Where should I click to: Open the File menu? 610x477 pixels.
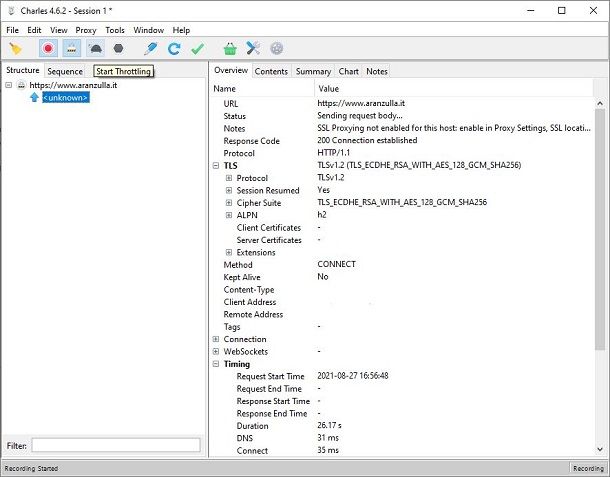[12, 30]
